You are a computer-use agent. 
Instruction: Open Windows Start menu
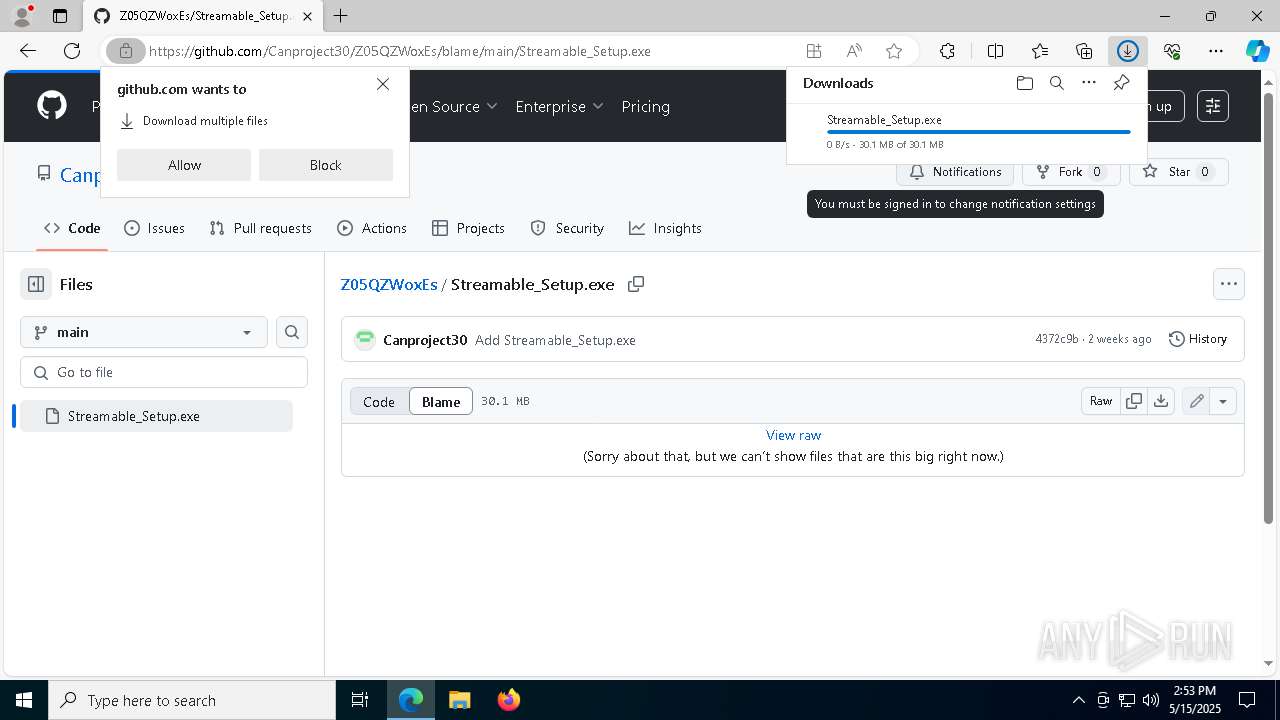coord(24,700)
